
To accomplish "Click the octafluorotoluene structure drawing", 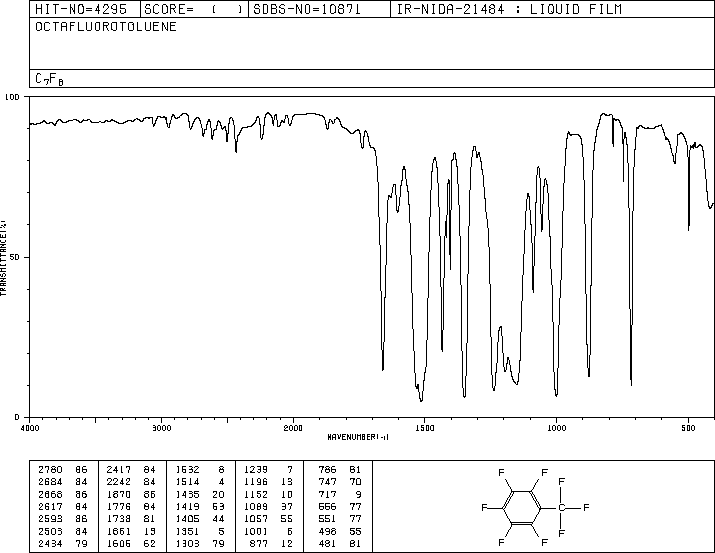I will coord(536,507).
